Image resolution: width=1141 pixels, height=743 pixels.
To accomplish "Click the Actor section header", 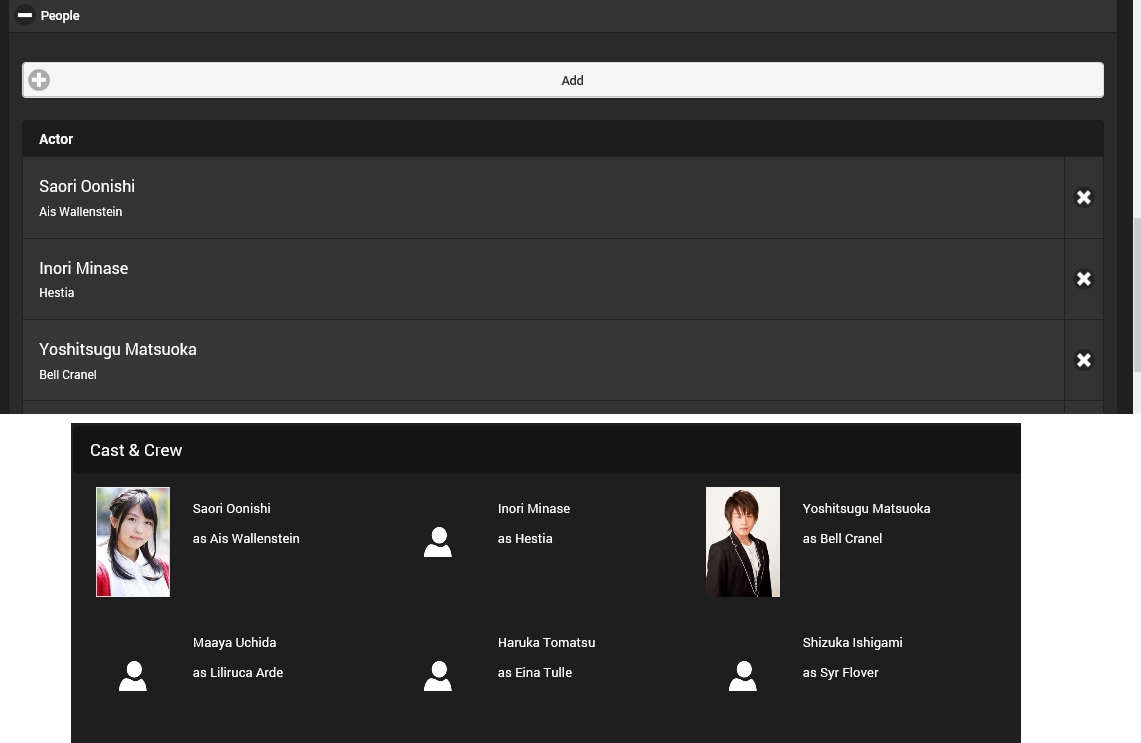I will click(x=562, y=139).
